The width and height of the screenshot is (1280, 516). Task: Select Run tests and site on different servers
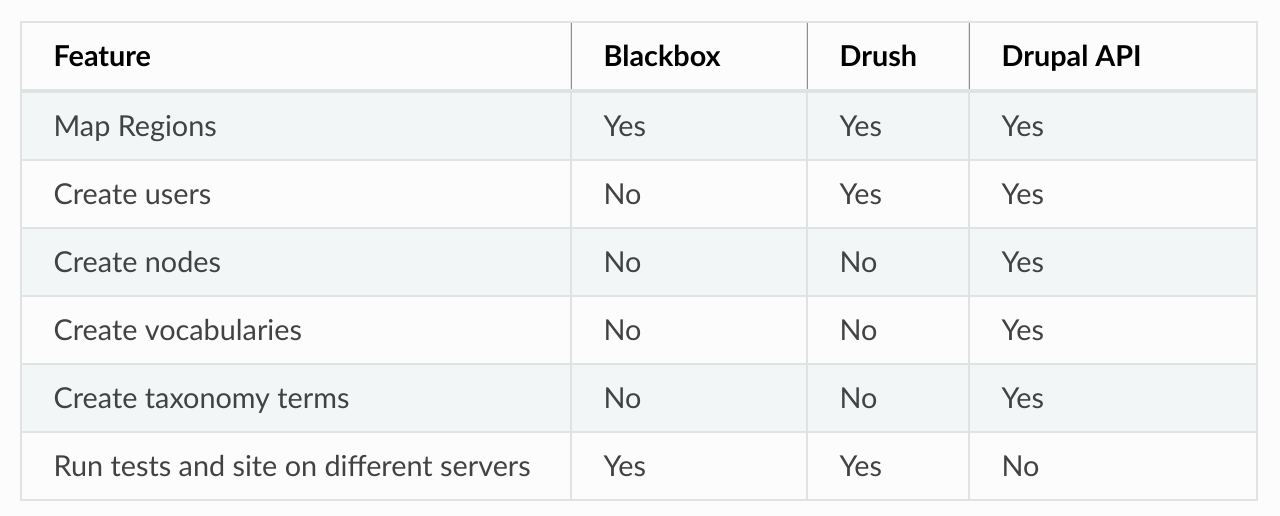tap(292, 466)
